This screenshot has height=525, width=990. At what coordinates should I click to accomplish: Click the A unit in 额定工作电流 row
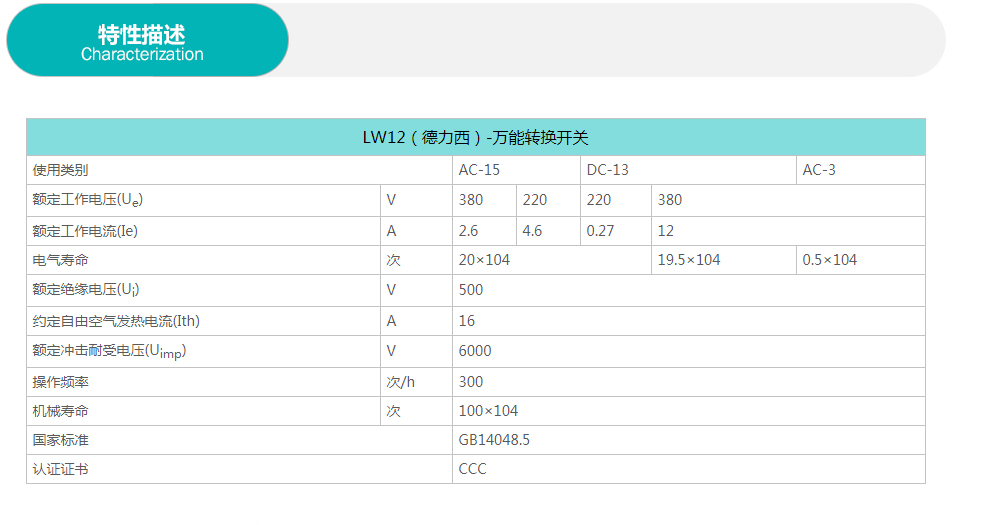[x=391, y=231]
